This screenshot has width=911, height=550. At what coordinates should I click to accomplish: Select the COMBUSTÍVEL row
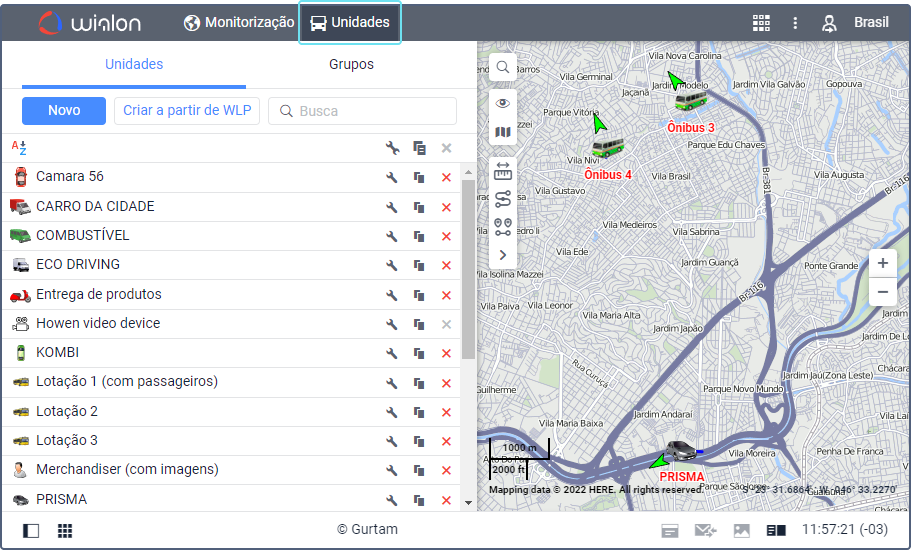(231, 236)
